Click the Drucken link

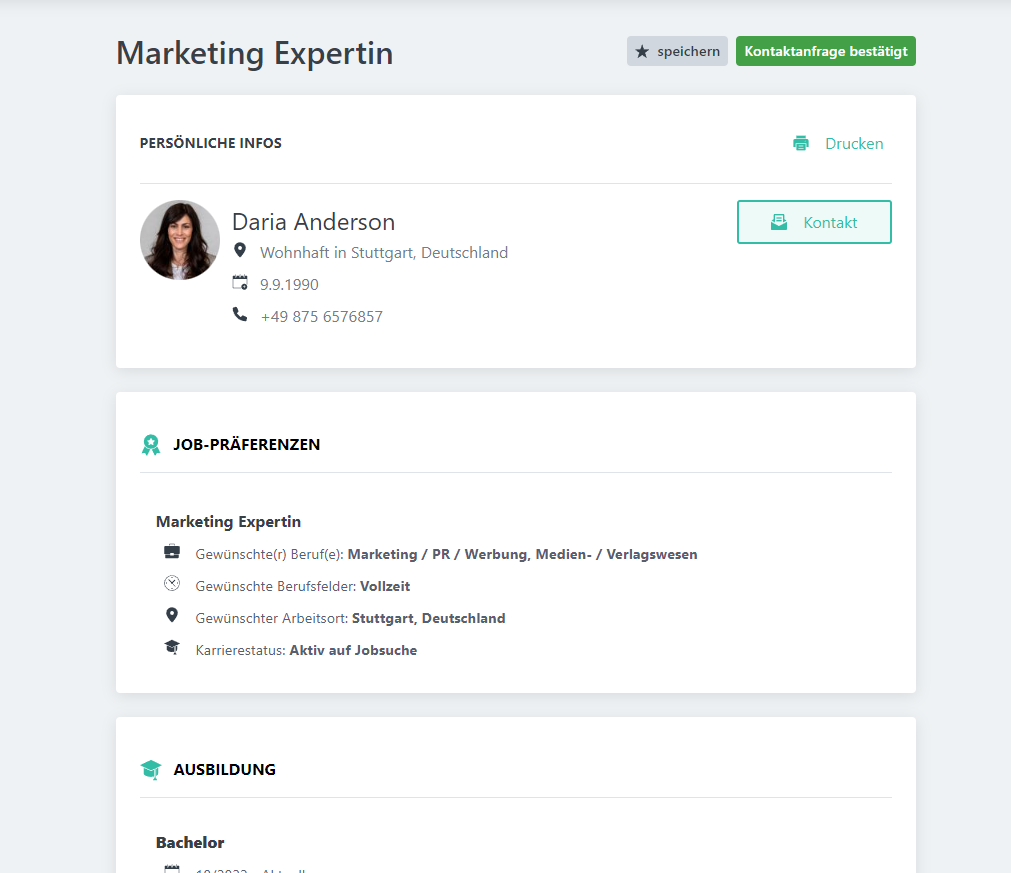[x=854, y=143]
